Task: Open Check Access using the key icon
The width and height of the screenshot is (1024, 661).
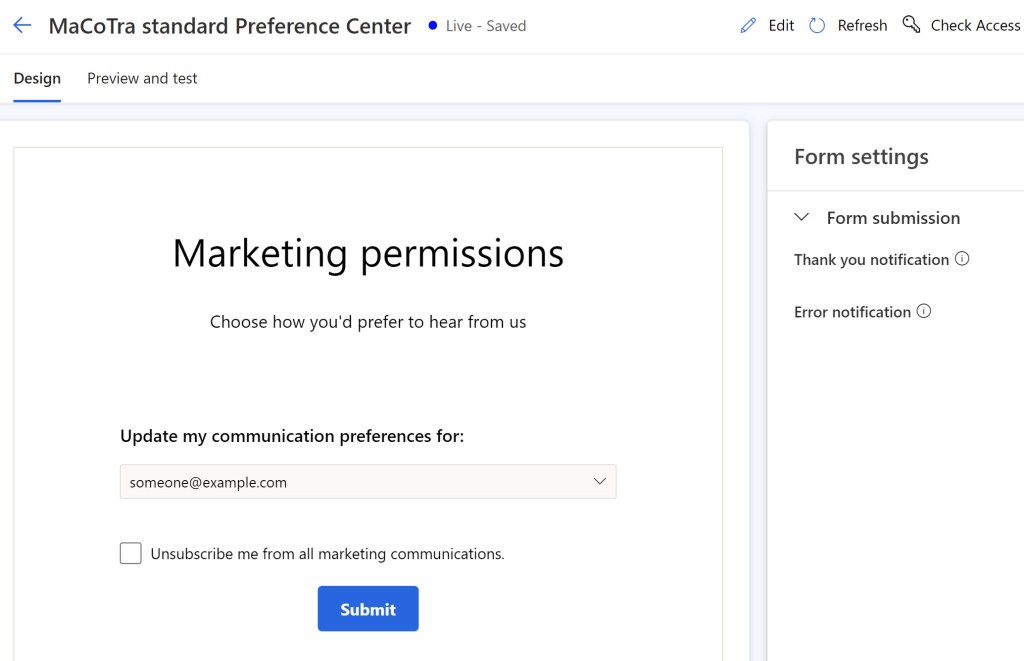Action: tap(911, 24)
